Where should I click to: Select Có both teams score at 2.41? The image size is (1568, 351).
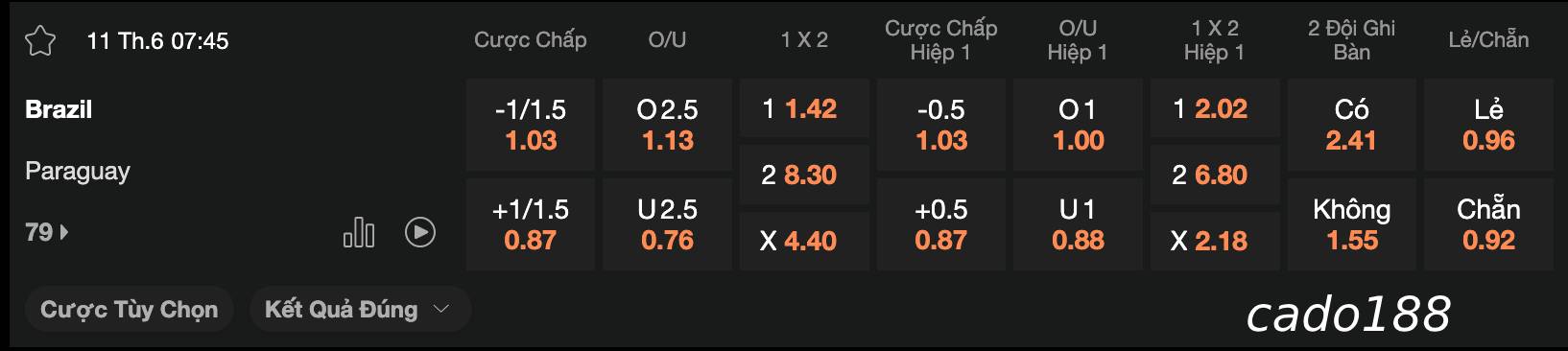pyautogui.click(x=1352, y=125)
